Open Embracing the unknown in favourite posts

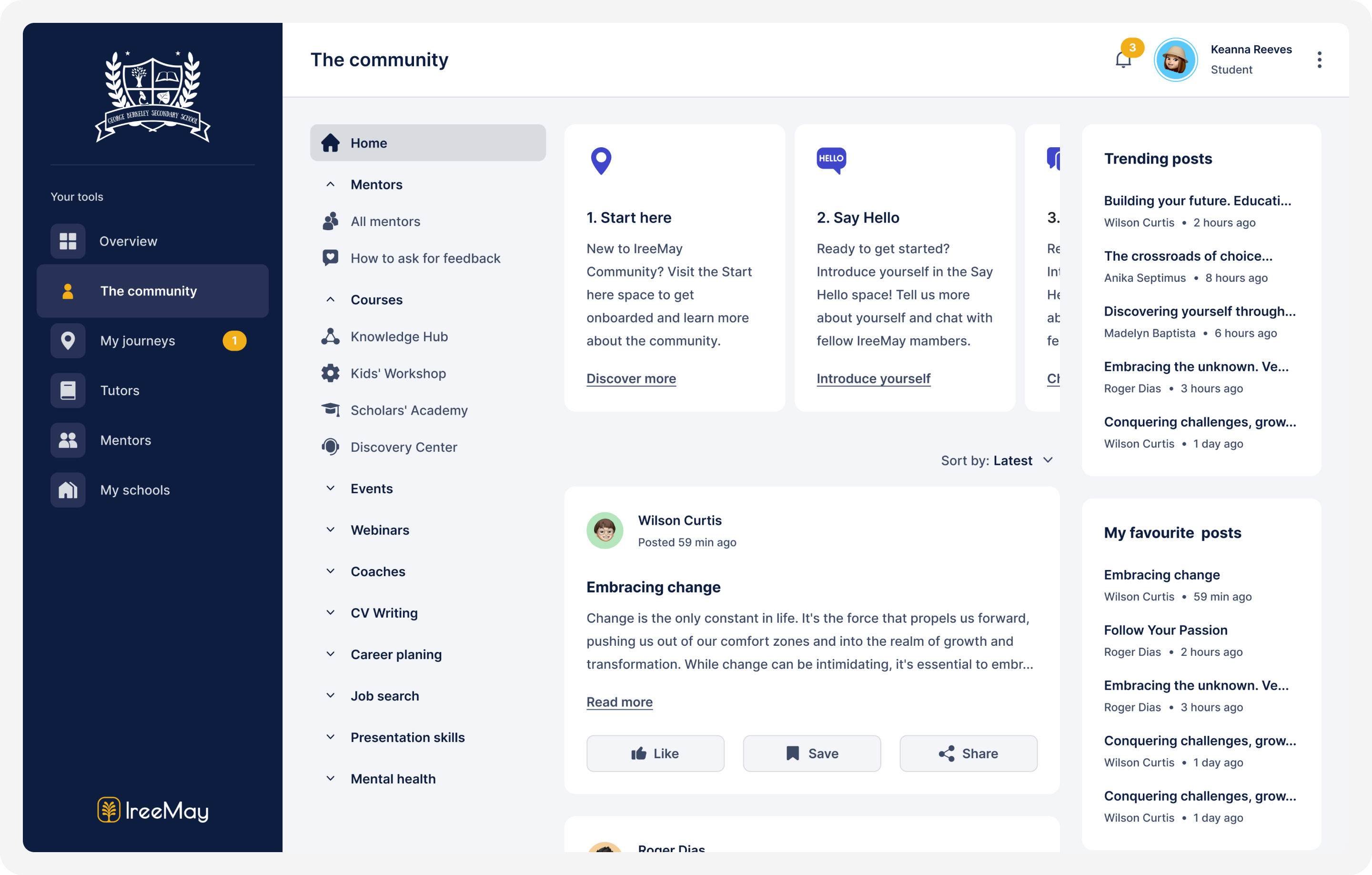(1196, 685)
